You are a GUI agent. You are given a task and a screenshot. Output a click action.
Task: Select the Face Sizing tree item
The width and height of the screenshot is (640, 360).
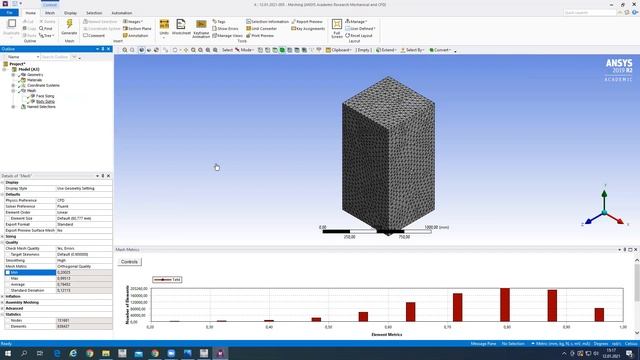(x=45, y=96)
